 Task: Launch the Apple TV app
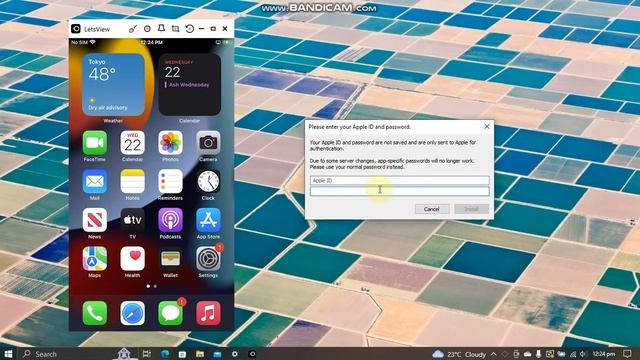click(132, 220)
